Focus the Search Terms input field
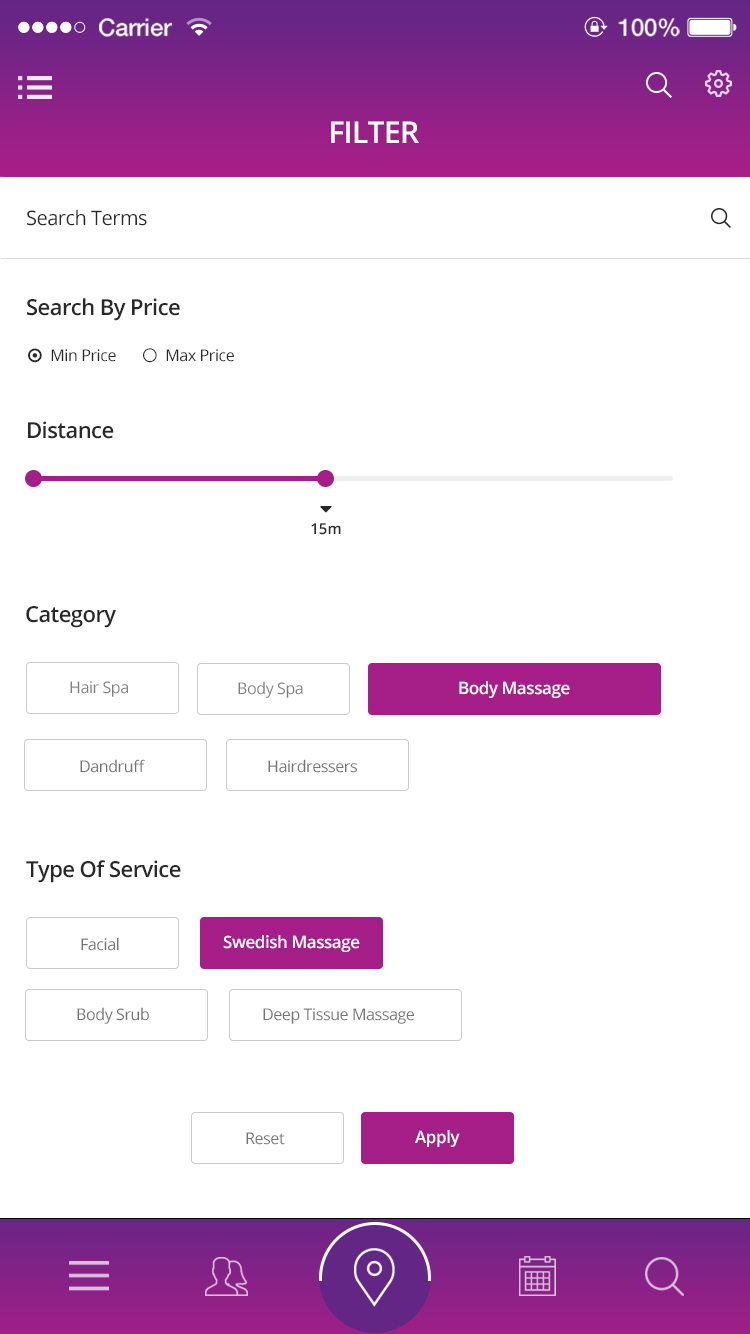Viewport: 750px width, 1334px height. [375, 218]
